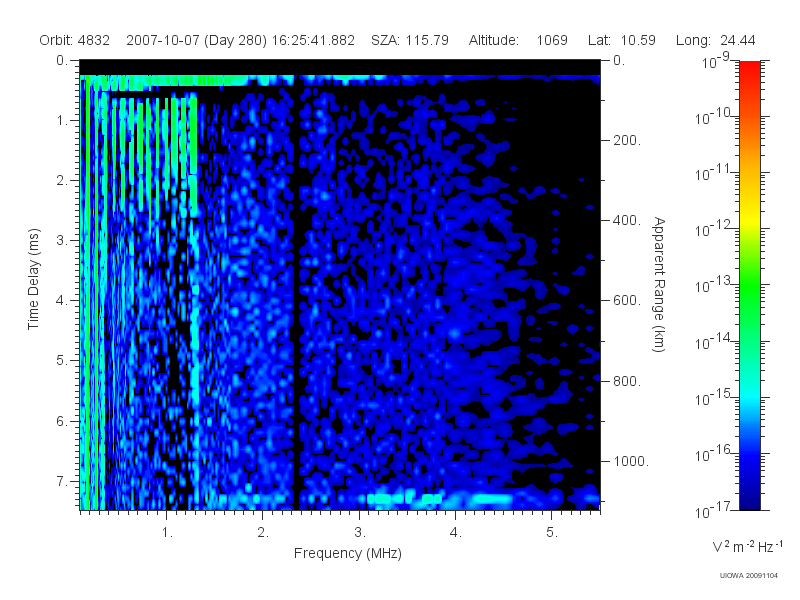Screen dimensions: 800x600
Task: Click frequency tick label "4."
Action: pos(456,533)
